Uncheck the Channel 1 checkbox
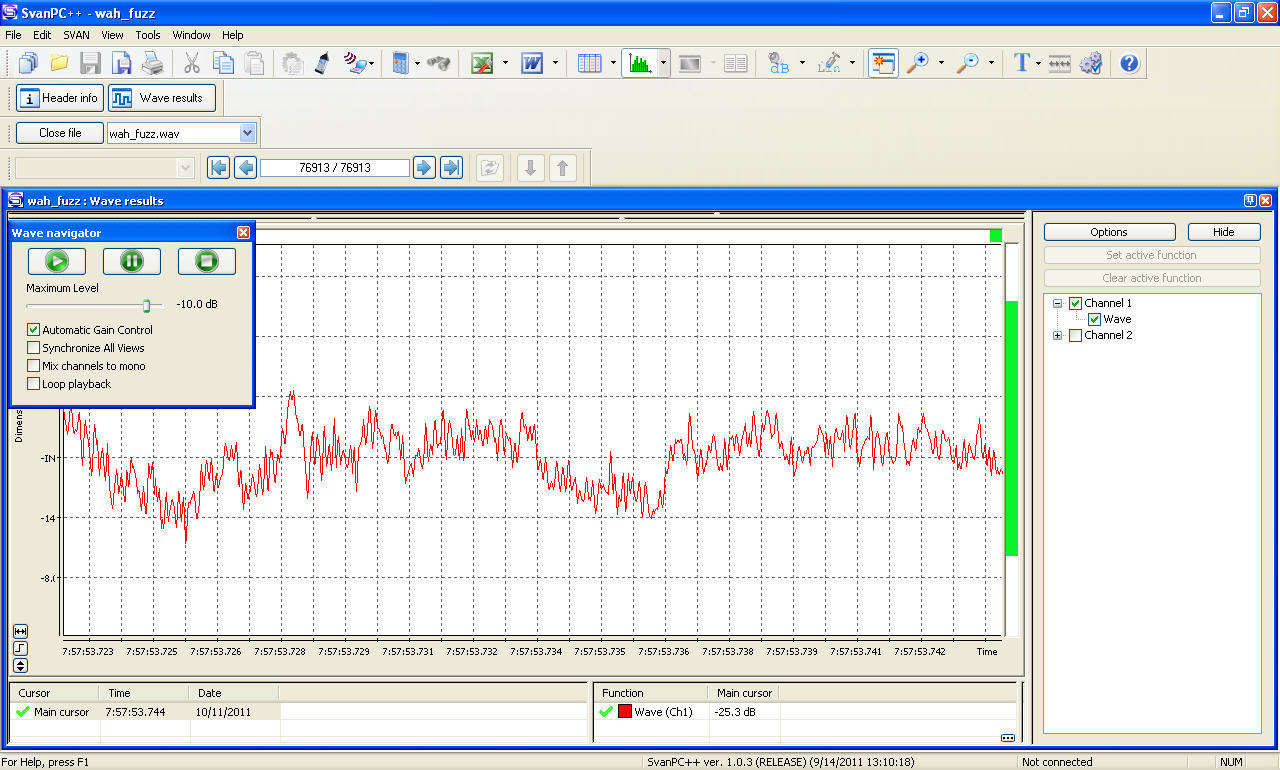This screenshot has width=1280, height=770. coord(1076,303)
